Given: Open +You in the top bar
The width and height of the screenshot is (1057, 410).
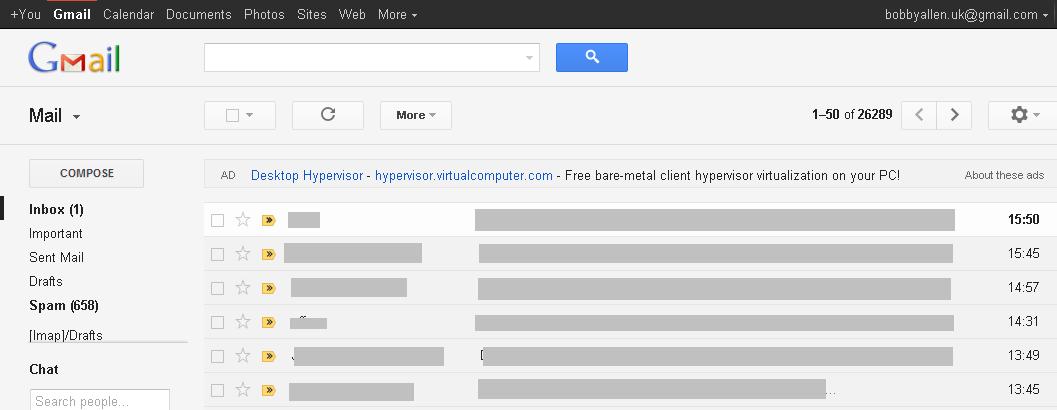Looking at the screenshot, I should [x=26, y=14].
